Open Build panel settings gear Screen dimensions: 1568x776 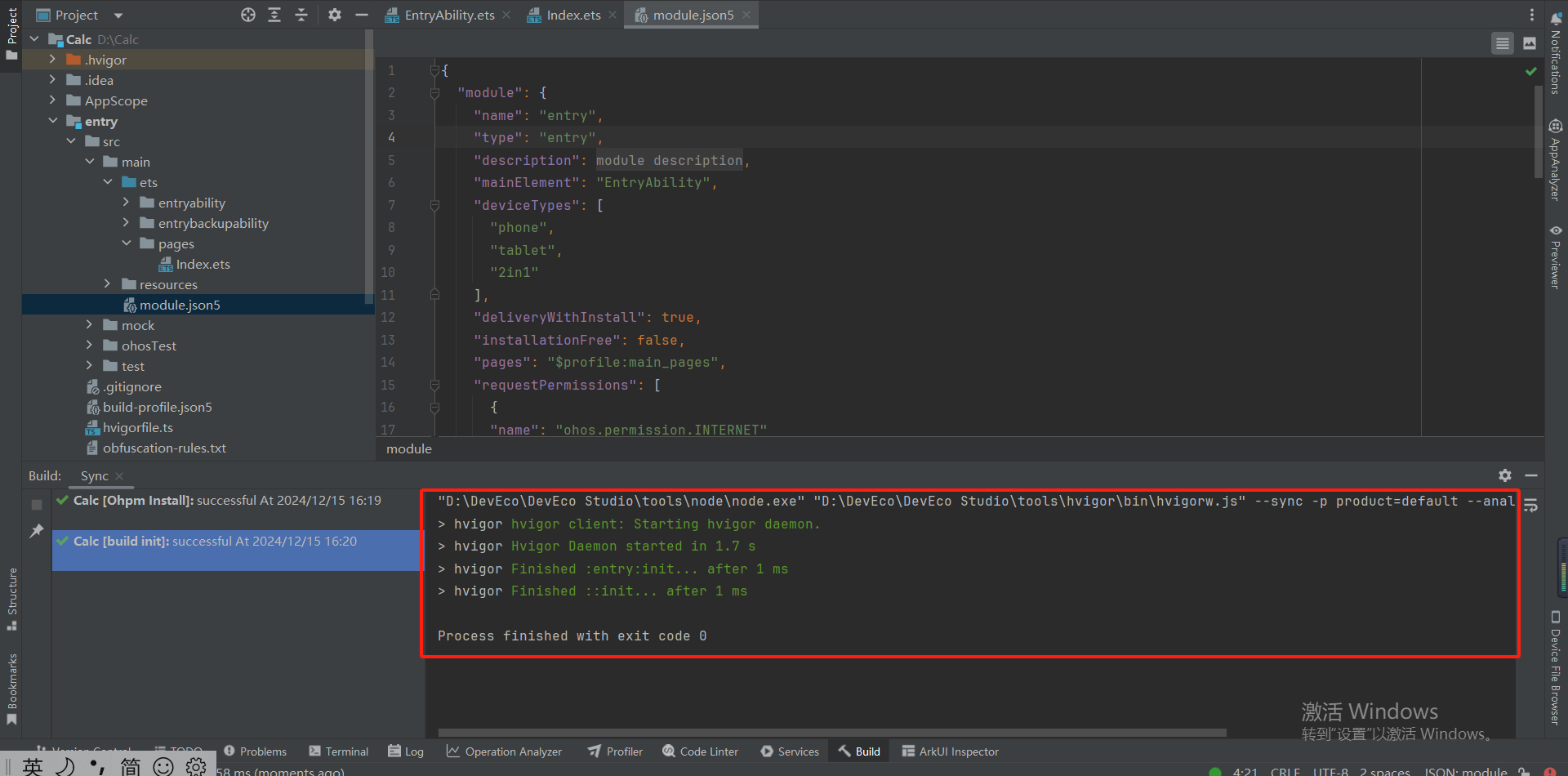pyautogui.click(x=1505, y=475)
